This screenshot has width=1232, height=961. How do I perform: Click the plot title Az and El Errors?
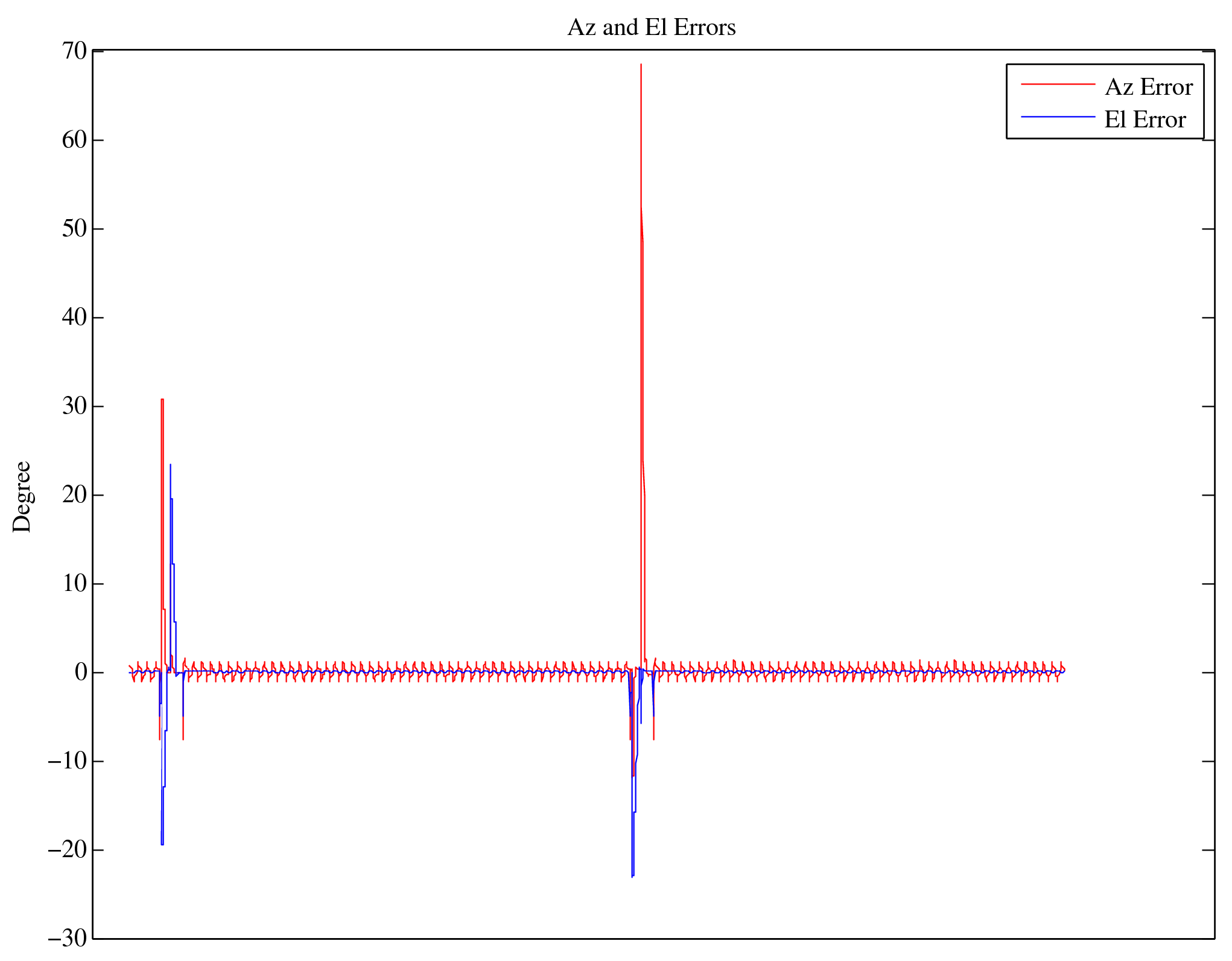652,28
